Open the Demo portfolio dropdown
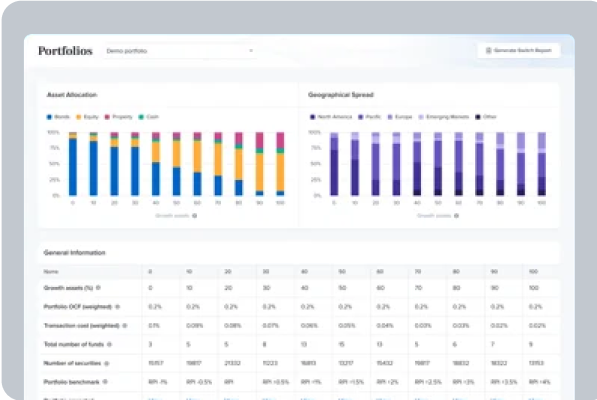597x400 pixels. point(179,51)
